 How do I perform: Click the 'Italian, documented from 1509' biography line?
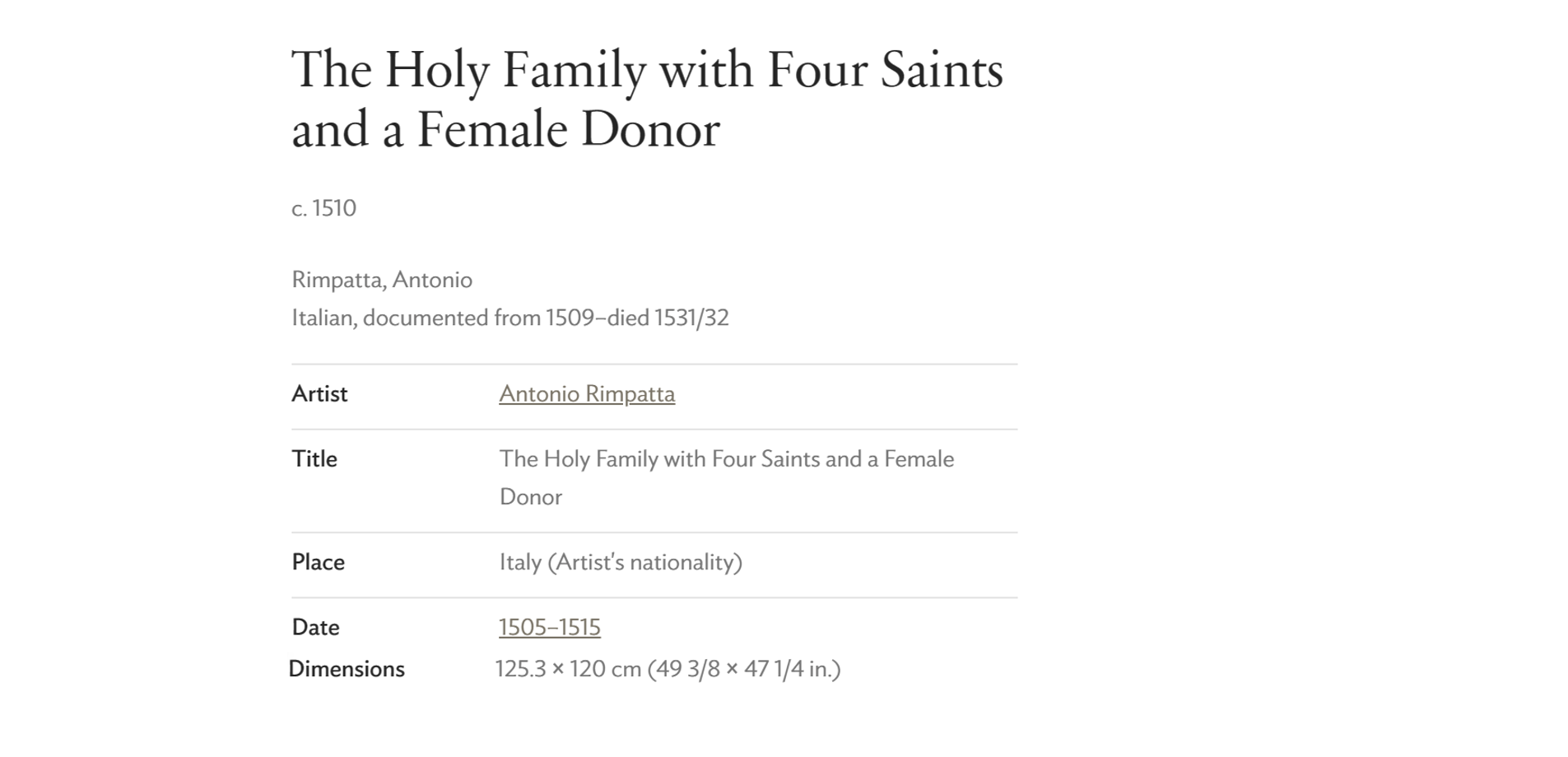[x=510, y=318]
